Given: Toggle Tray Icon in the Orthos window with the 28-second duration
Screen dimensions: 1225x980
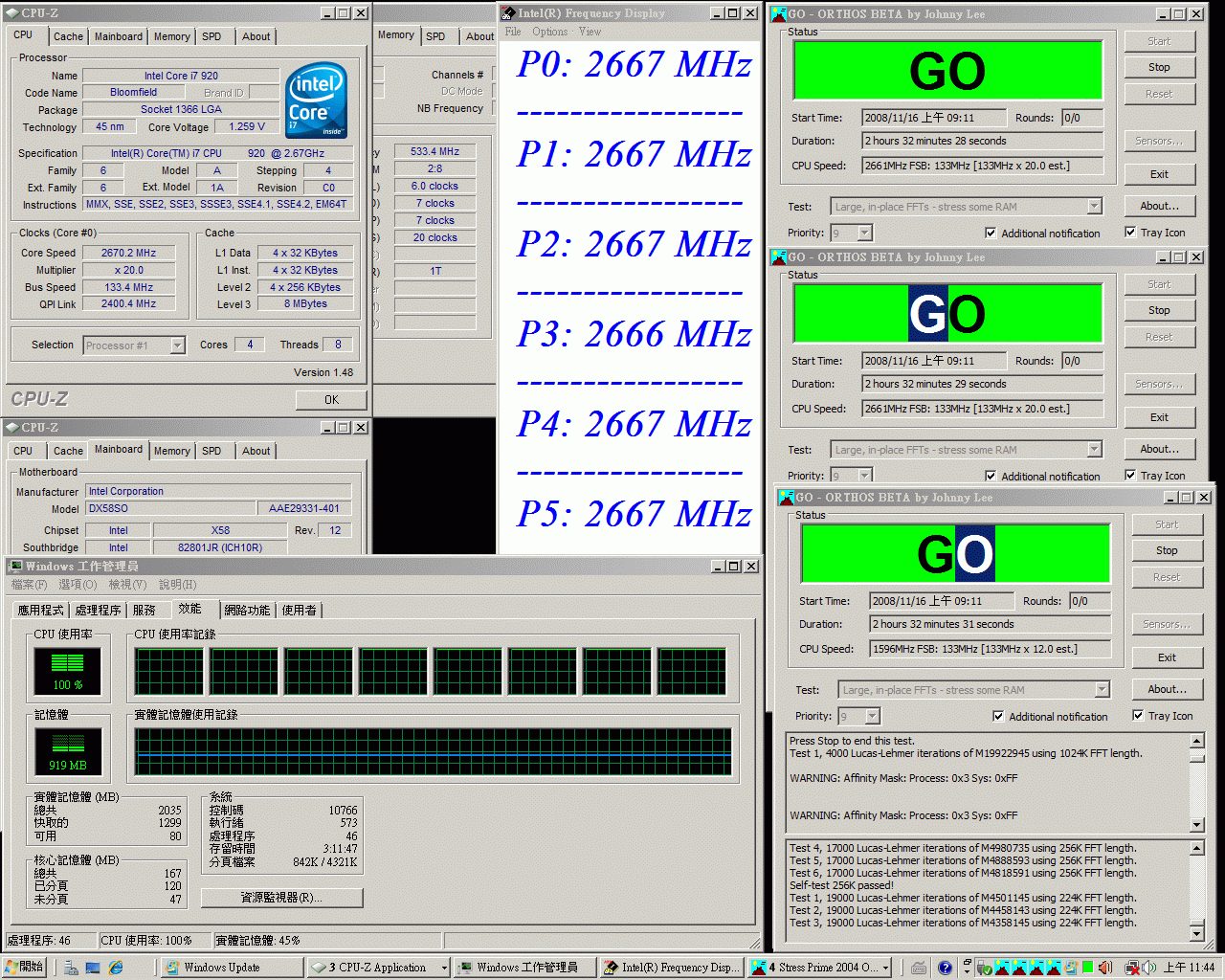Looking at the screenshot, I should coord(1130,232).
